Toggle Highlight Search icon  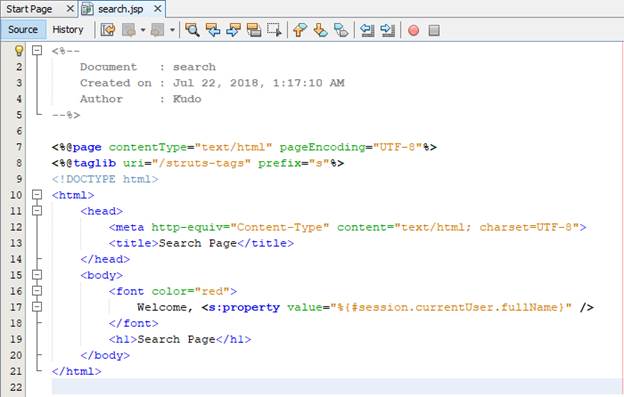pyautogui.click(x=254, y=30)
